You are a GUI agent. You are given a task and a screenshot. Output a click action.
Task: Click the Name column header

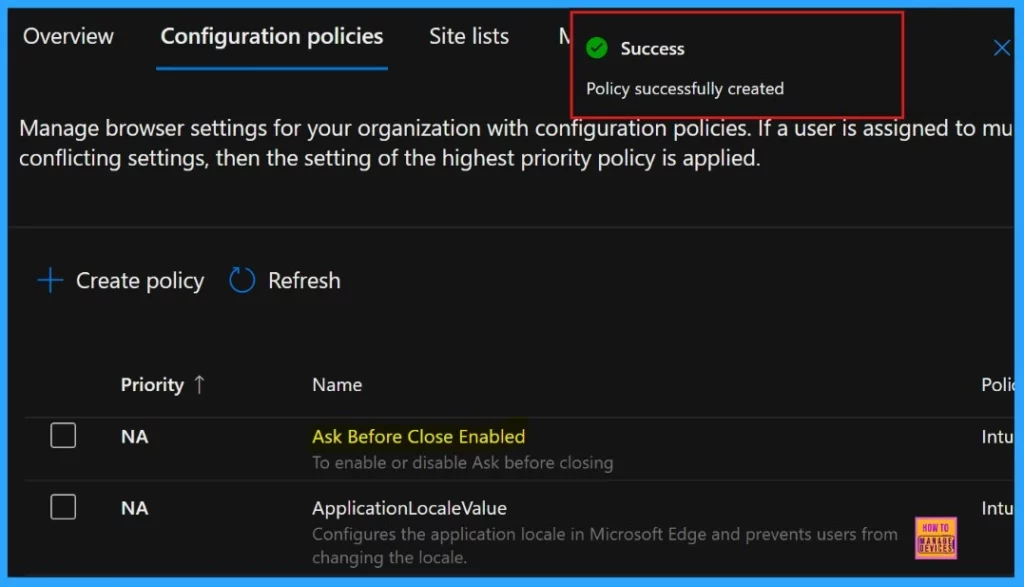pos(337,385)
